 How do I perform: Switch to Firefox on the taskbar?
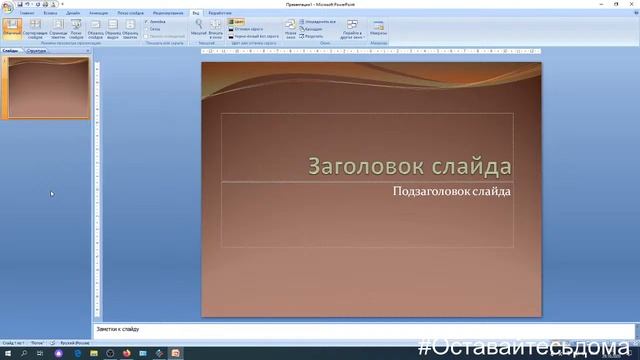pyautogui.click(x=127, y=353)
